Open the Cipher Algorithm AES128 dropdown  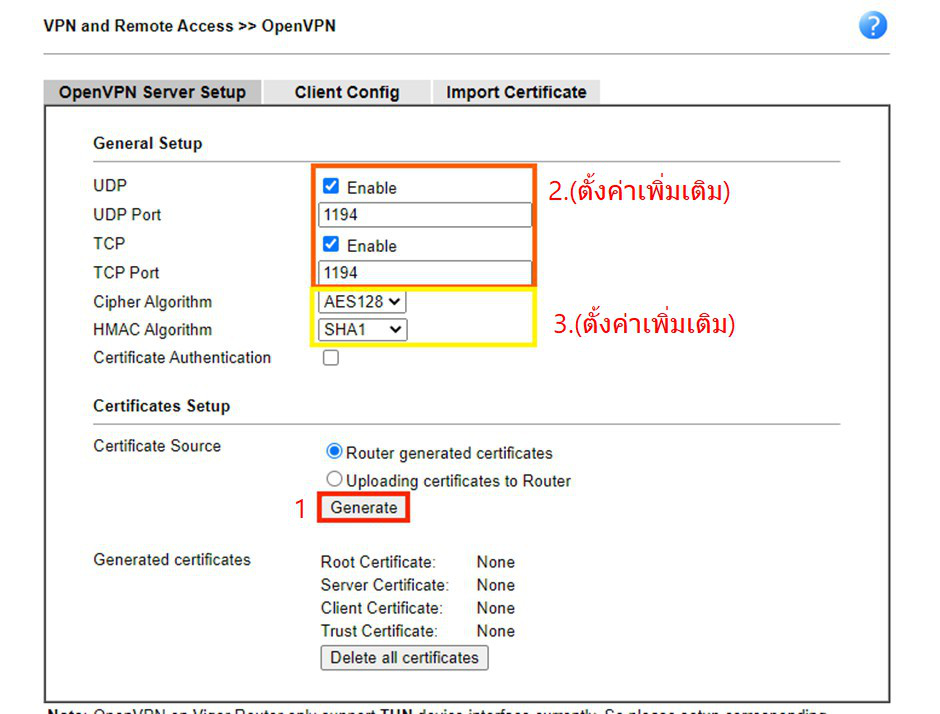[x=361, y=302]
